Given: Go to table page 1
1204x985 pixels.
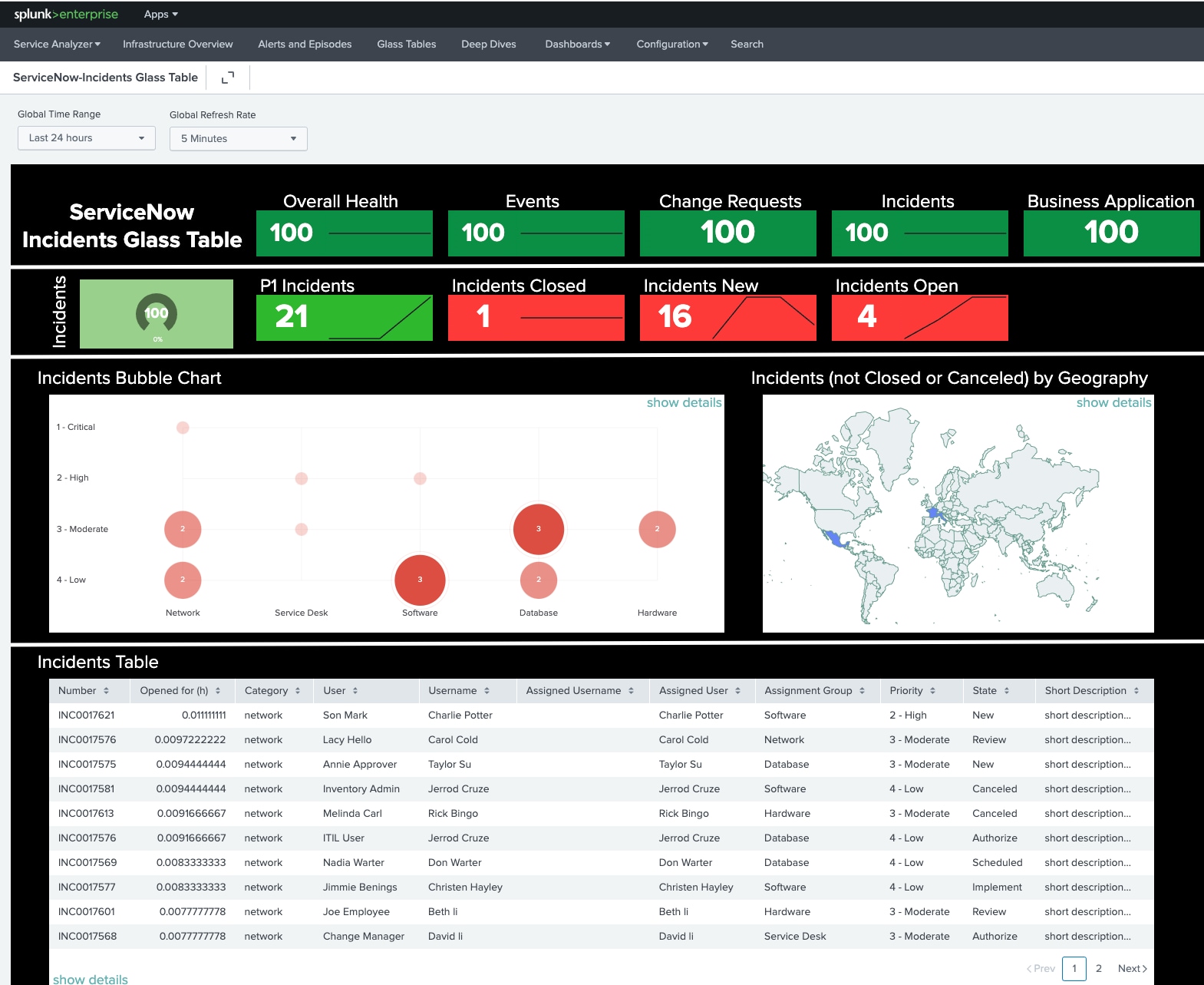Looking at the screenshot, I should 1074,968.
